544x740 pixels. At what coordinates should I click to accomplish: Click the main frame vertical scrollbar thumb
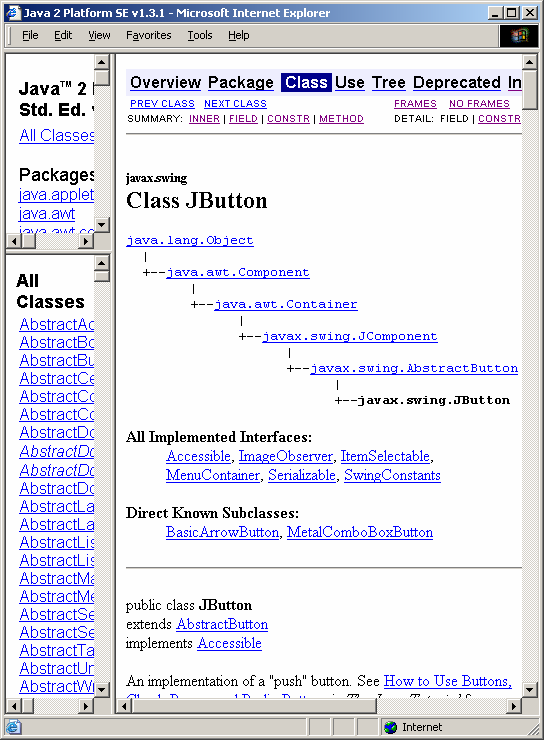point(530,90)
